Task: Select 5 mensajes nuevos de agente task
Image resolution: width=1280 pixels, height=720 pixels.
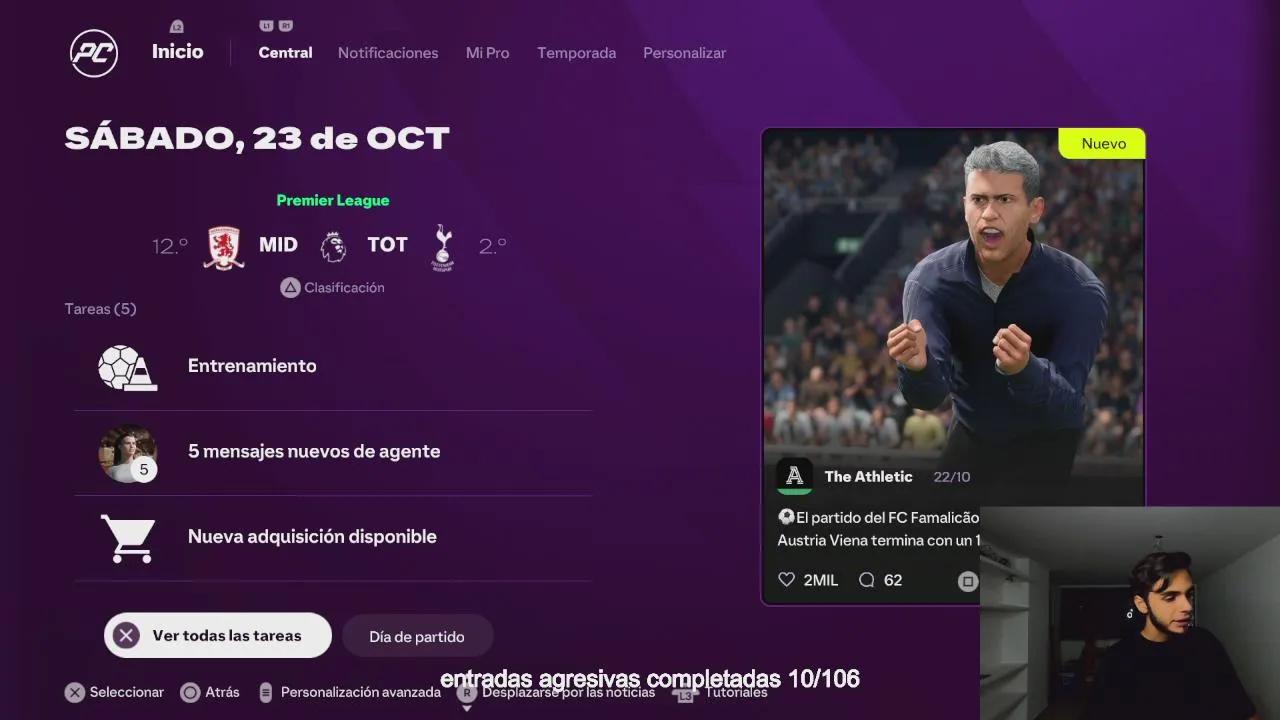Action: point(333,453)
